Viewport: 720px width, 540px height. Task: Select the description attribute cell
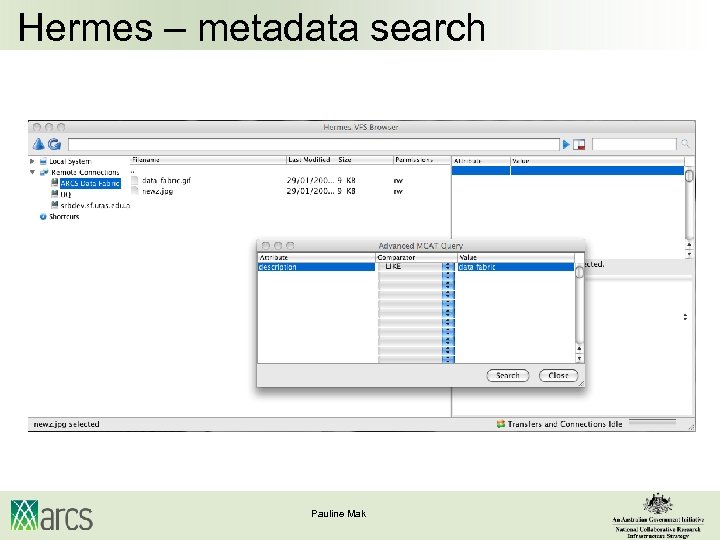(x=316, y=267)
